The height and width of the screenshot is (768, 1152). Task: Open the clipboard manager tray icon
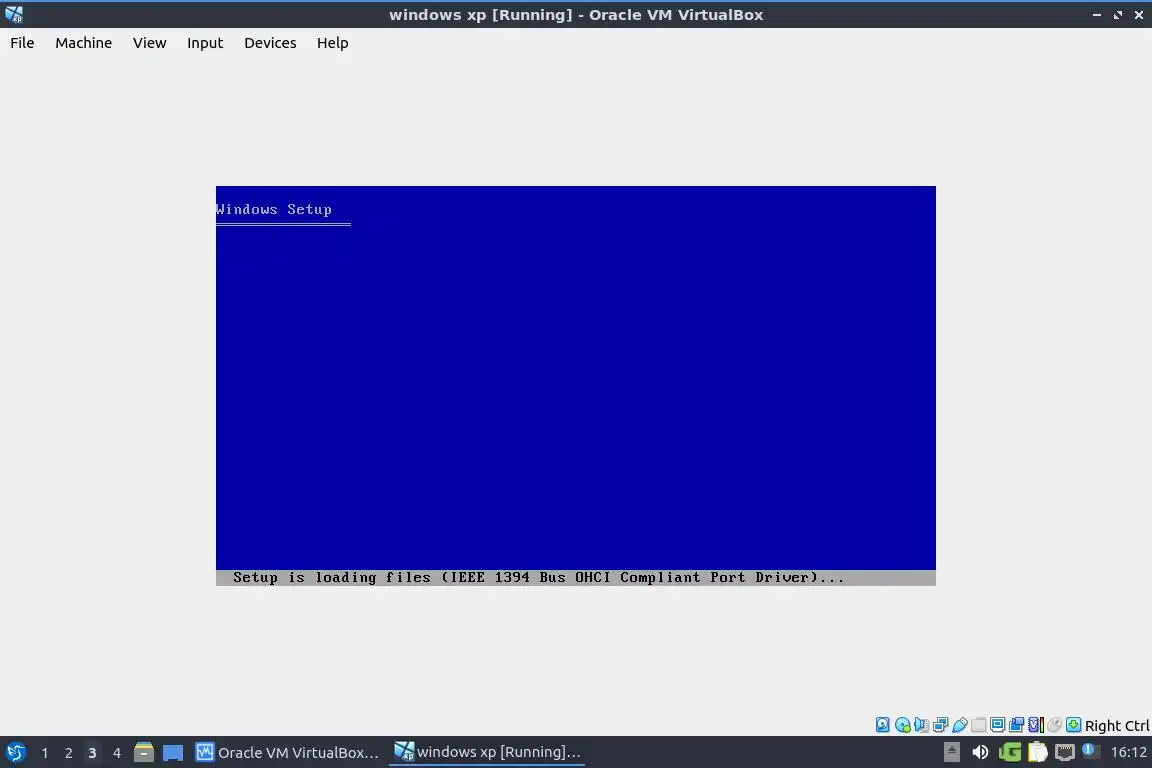pyautogui.click(x=1037, y=752)
